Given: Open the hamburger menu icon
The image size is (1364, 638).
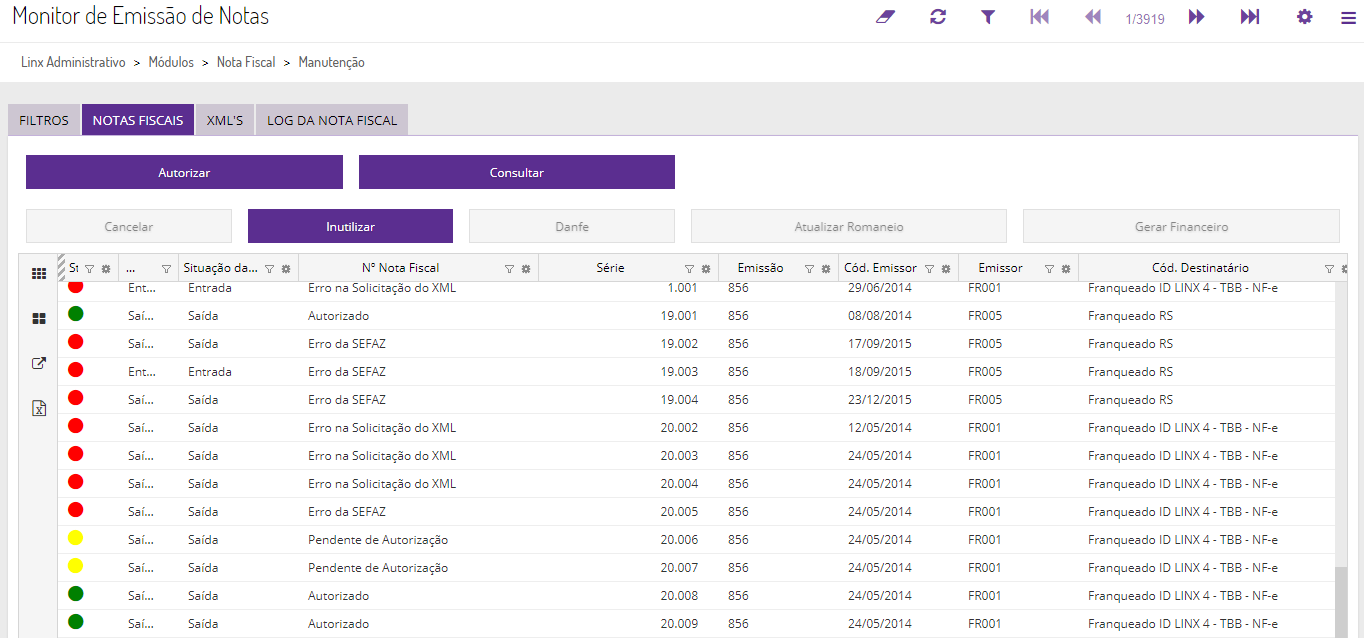Looking at the screenshot, I should pyautogui.click(x=1349, y=18).
